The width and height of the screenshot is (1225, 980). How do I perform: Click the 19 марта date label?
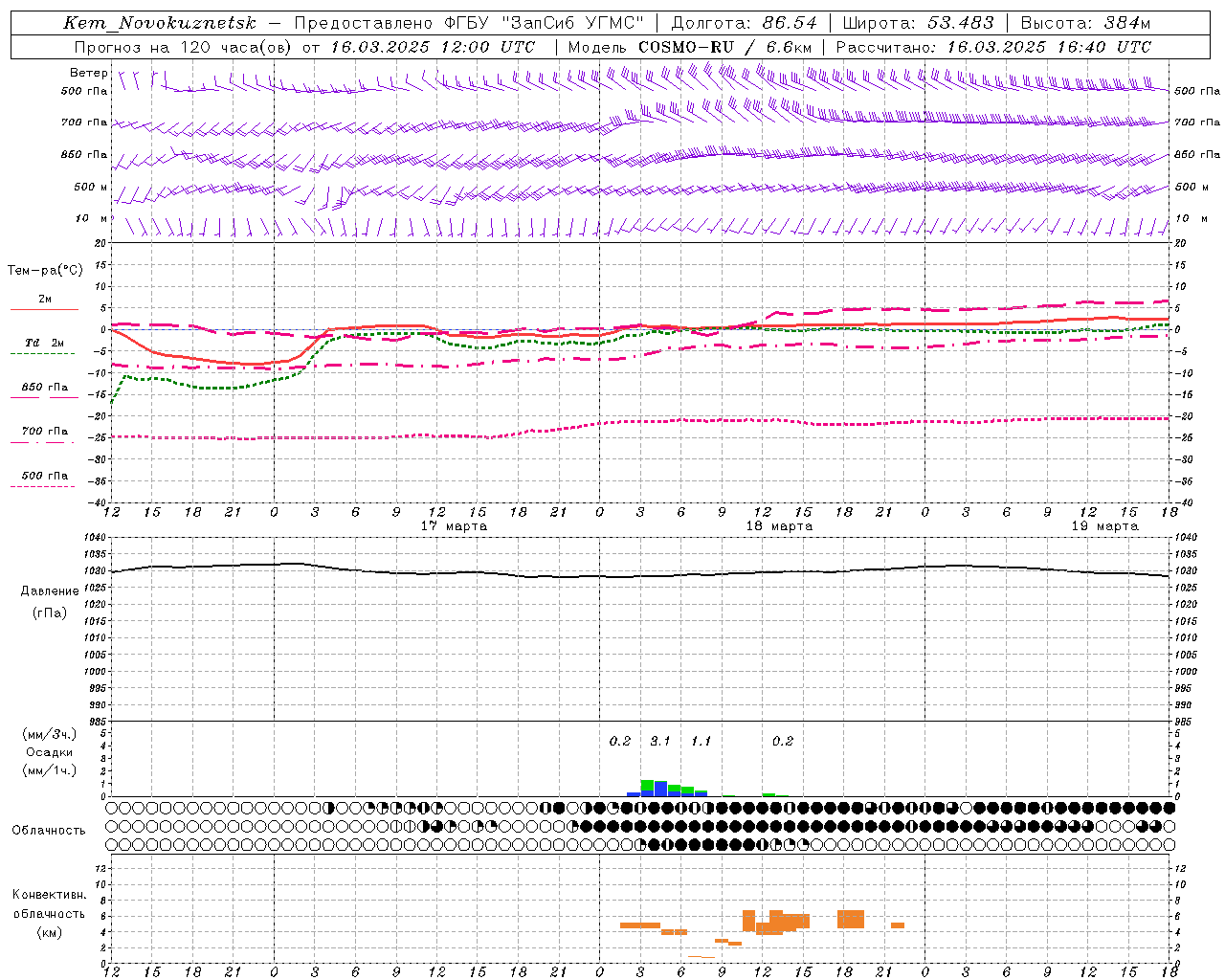point(1104,526)
